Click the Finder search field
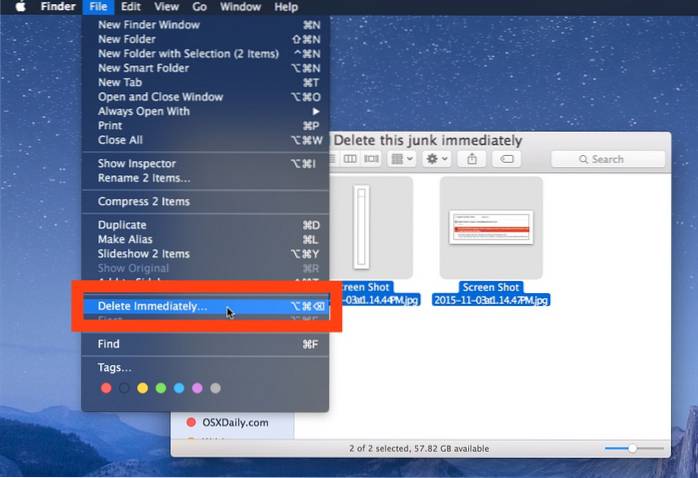This screenshot has width=698, height=478. 607,159
